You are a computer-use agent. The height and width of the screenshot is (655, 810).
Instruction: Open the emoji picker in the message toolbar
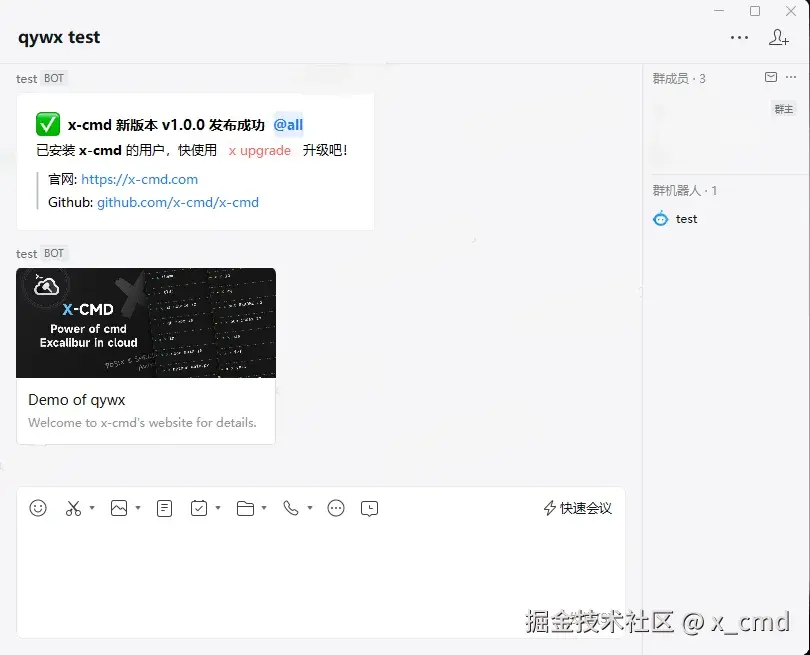pos(38,508)
